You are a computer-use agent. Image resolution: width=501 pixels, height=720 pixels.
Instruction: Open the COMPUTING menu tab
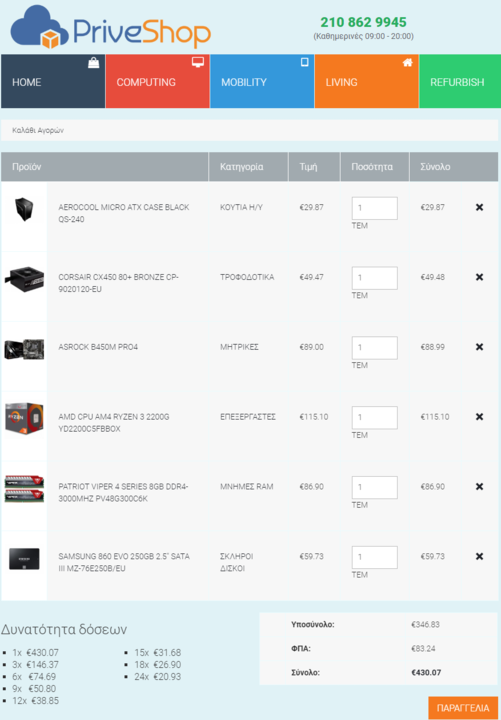coord(158,81)
